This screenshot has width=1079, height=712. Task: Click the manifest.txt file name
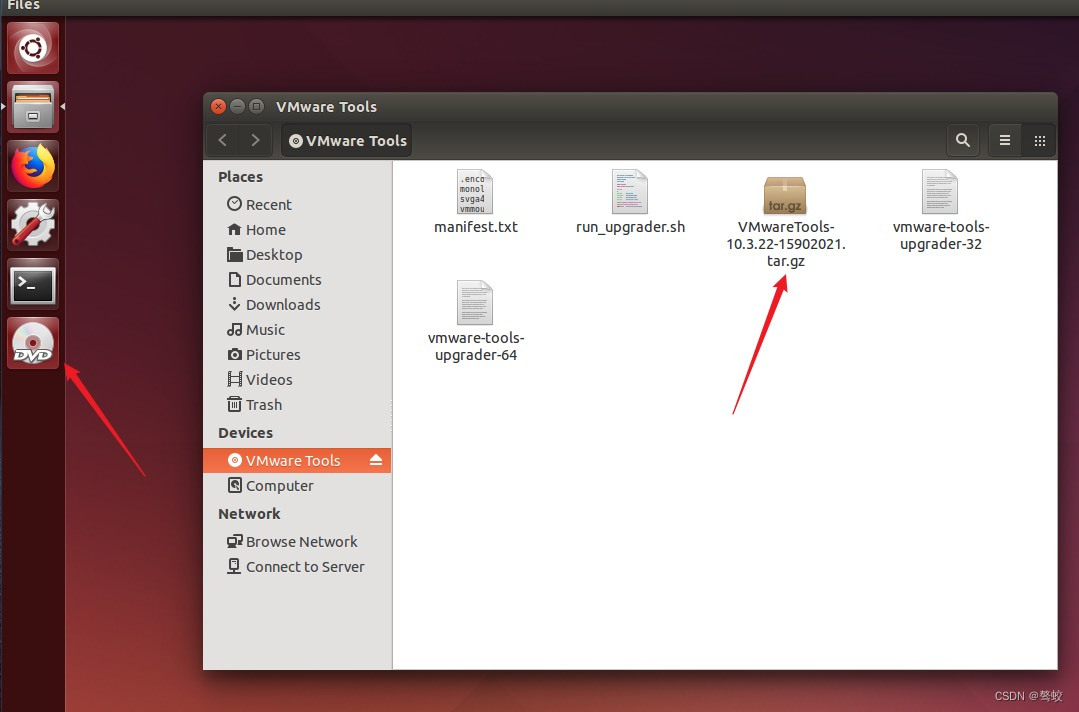point(476,227)
